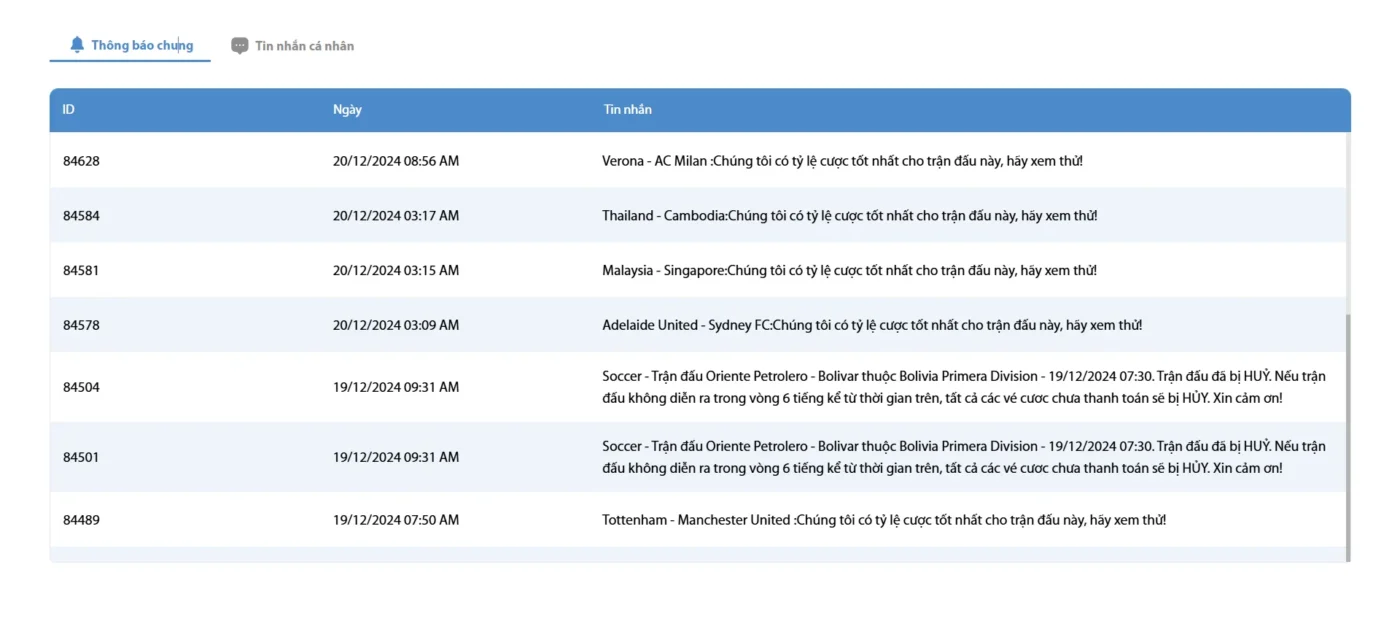The height and width of the screenshot is (629, 1400).
Task: Click date 20/12/2024 03:17 AM
Action: click(x=396, y=216)
